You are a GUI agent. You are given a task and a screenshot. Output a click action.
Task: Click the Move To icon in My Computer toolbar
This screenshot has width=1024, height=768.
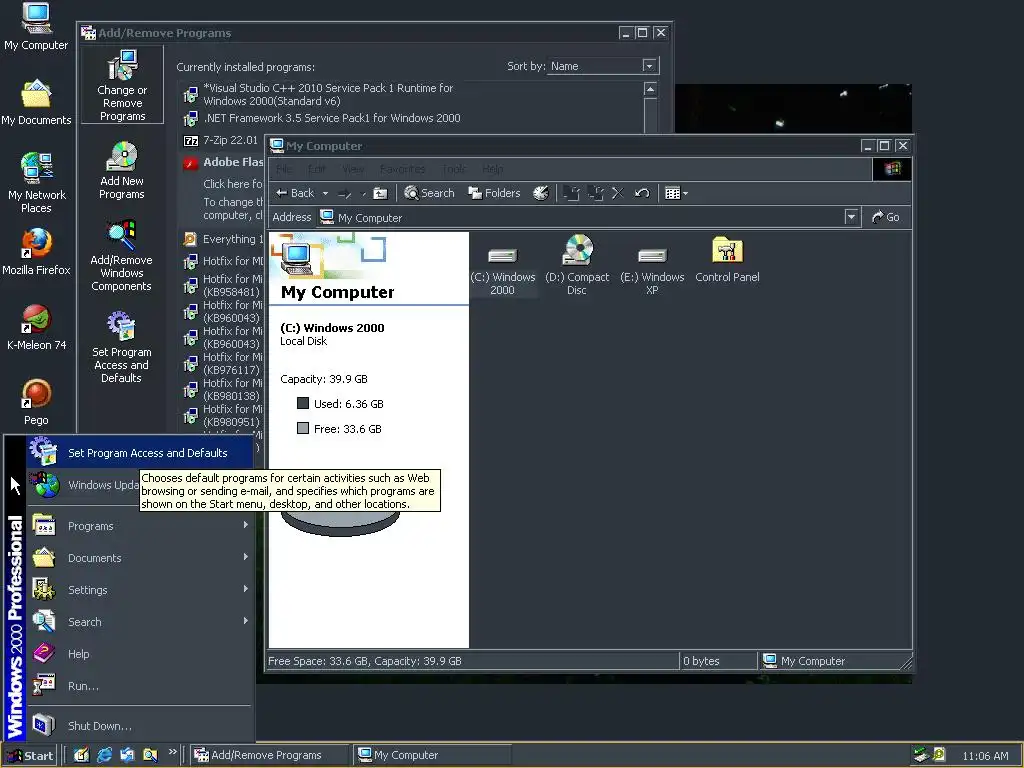pyautogui.click(x=571, y=193)
